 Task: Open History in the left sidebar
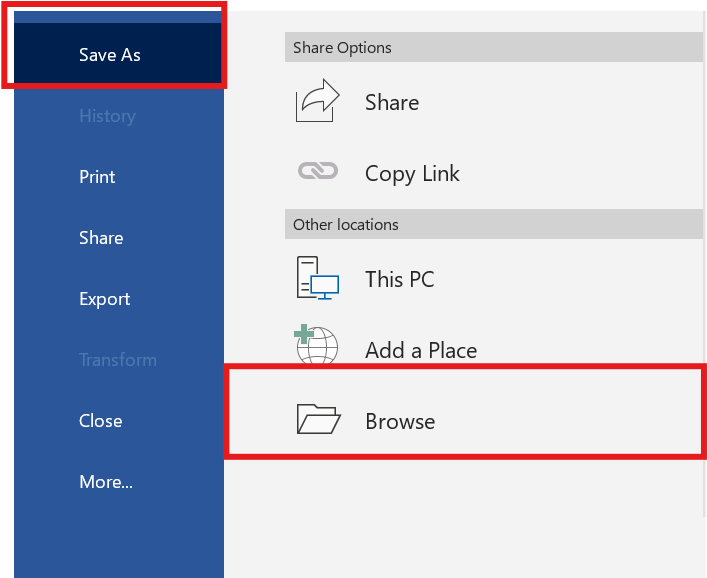click(x=107, y=116)
